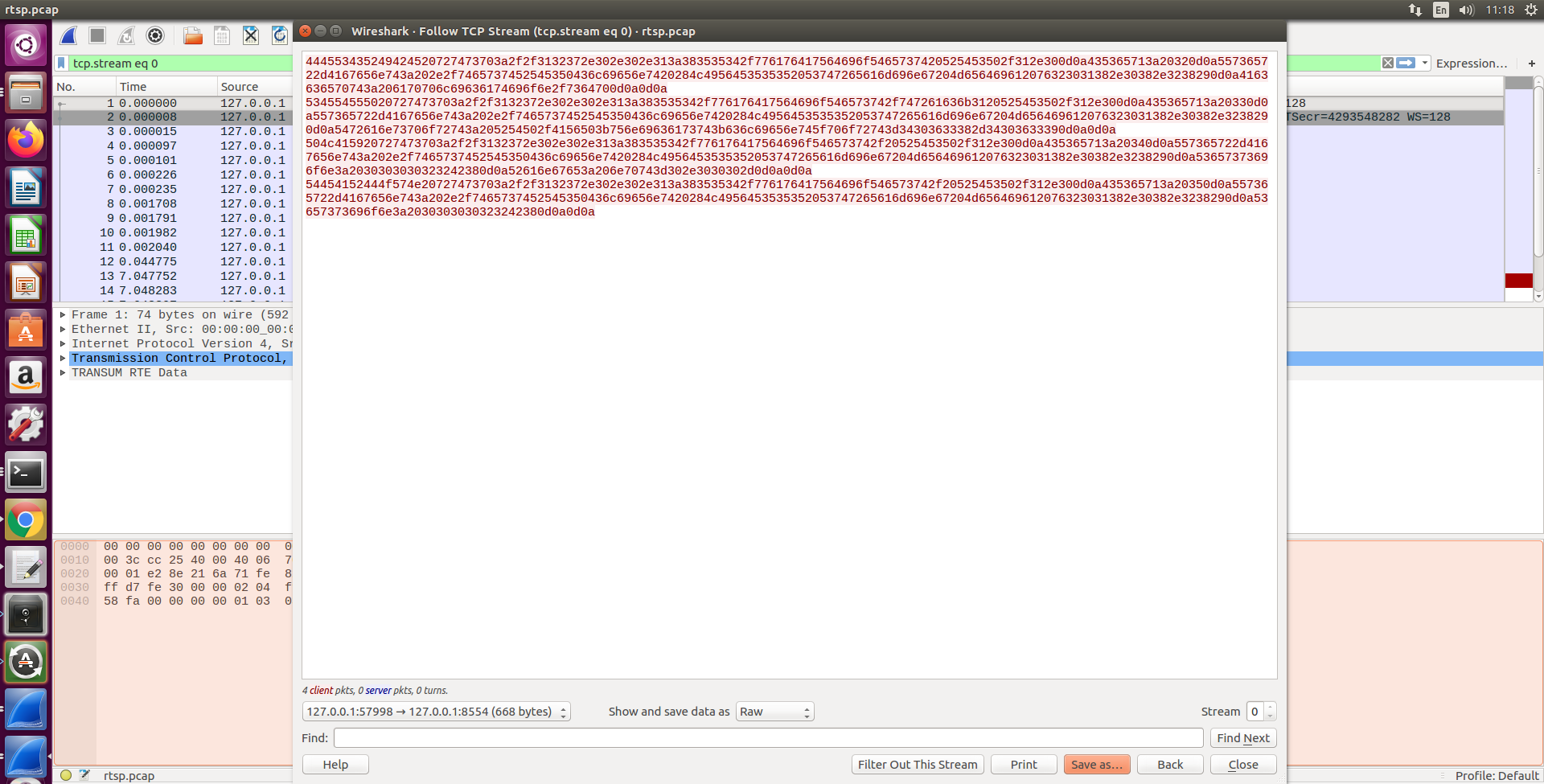Open the Amazon launcher icon

(26, 377)
